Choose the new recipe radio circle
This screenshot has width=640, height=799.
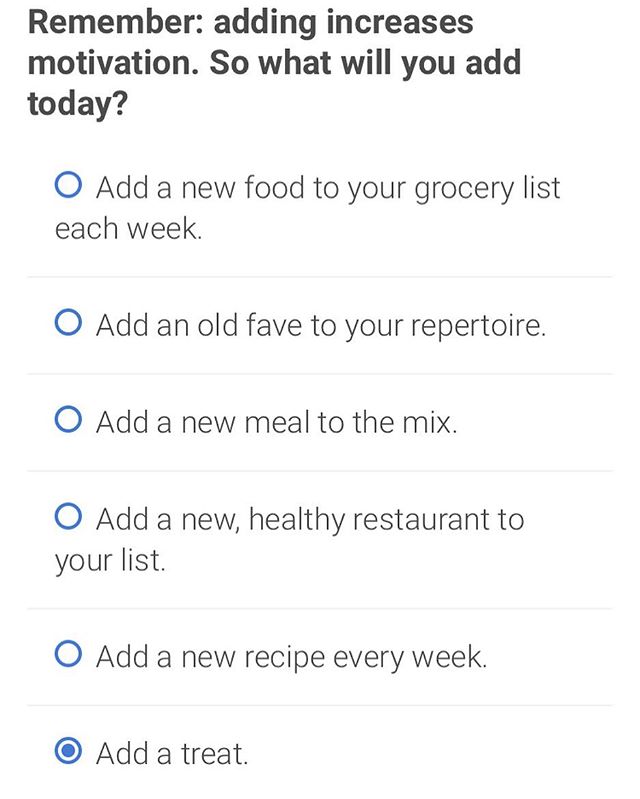[68, 654]
